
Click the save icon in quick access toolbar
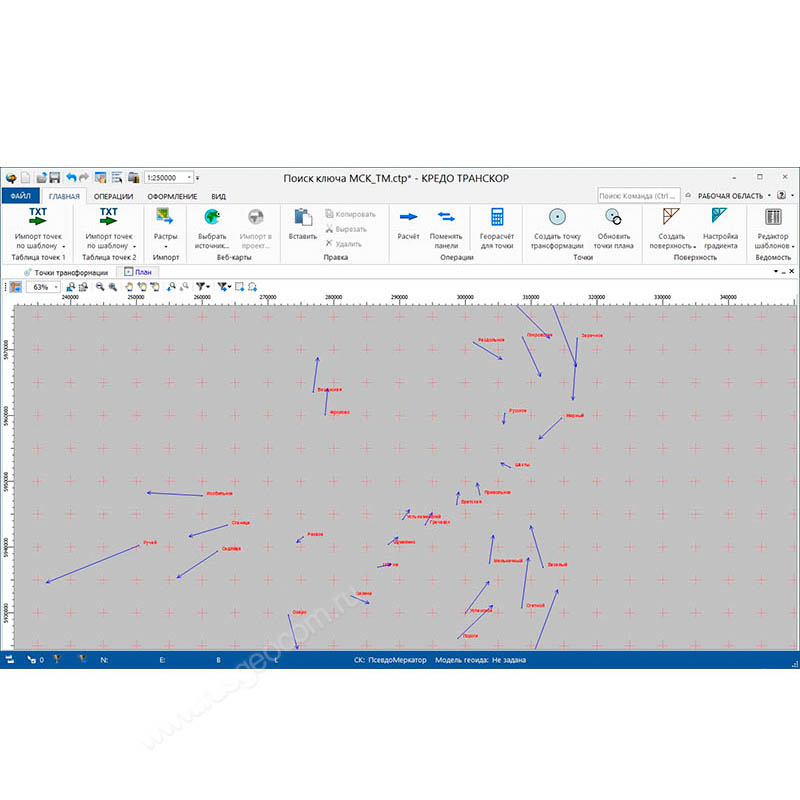point(55,177)
